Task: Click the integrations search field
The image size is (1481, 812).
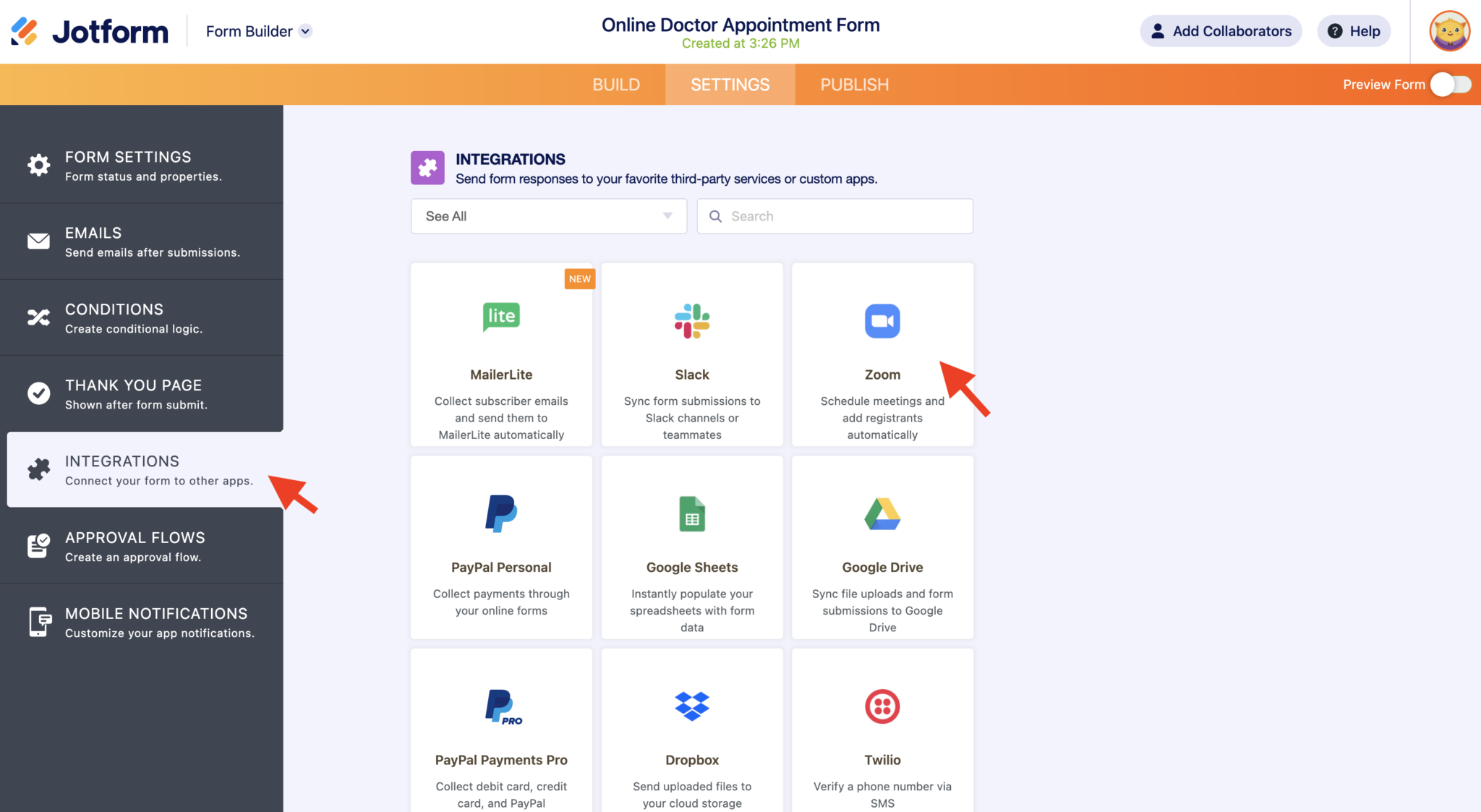Action: (x=834, y=215)
